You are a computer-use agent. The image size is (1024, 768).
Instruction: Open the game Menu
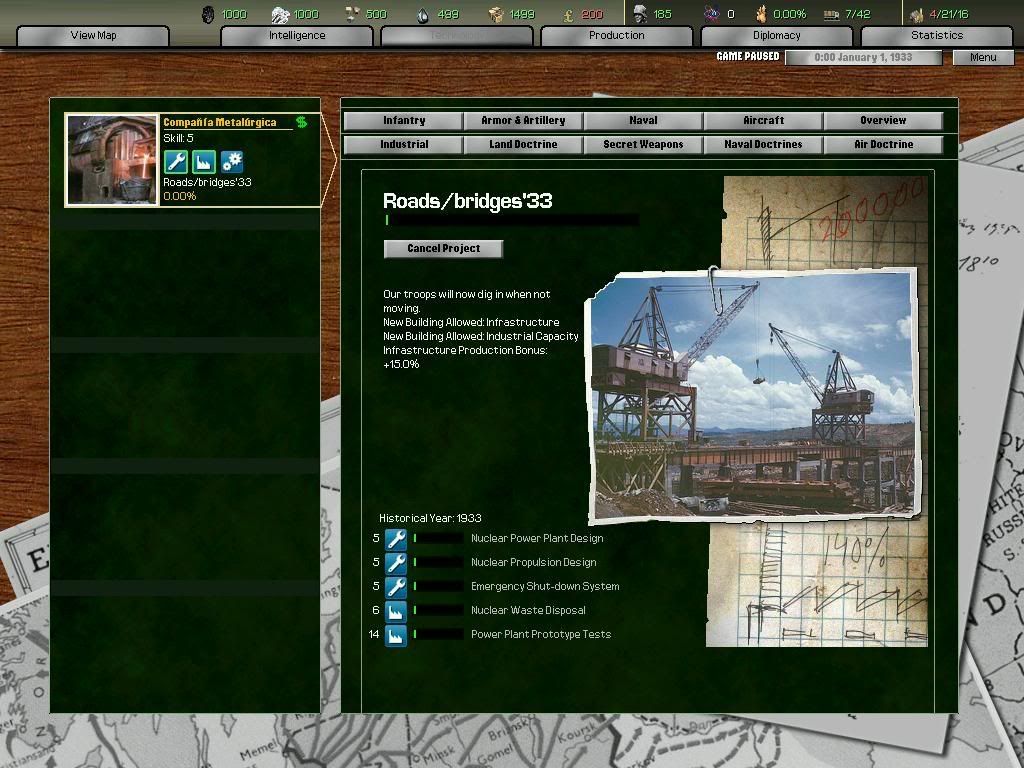982,57
